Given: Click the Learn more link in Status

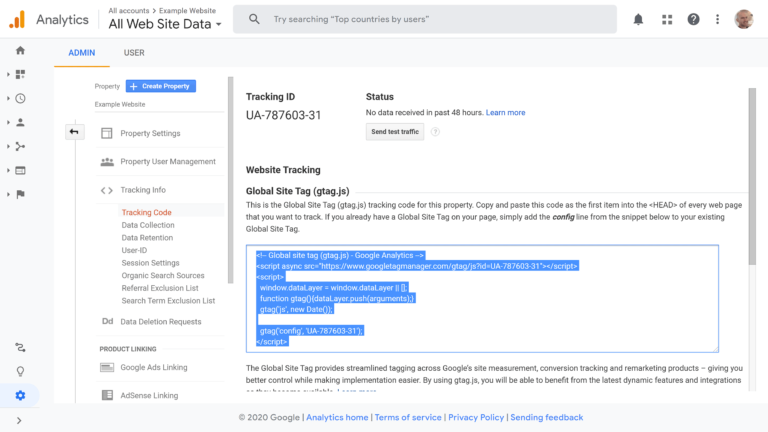Looking at the screenshot, I should (505, 113).
